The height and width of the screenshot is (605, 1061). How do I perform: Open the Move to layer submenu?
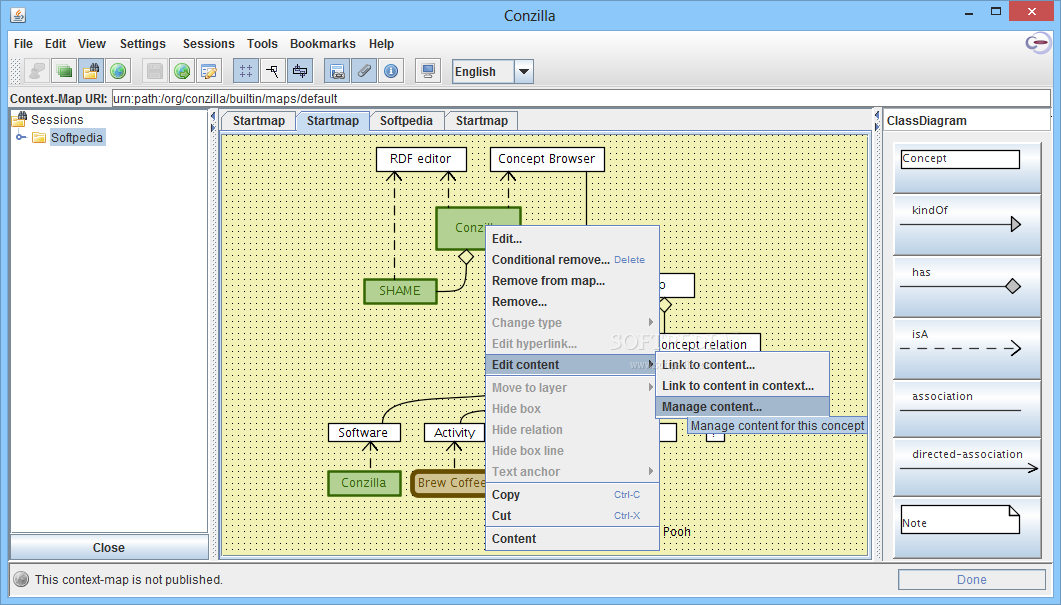572,388
